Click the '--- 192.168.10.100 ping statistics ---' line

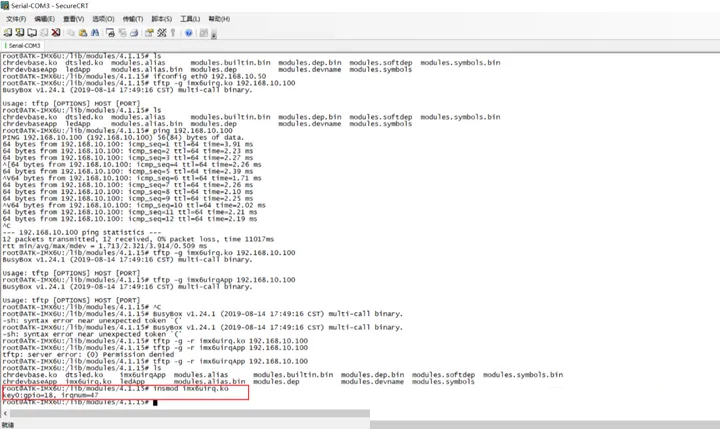click(x=82, y=232)
